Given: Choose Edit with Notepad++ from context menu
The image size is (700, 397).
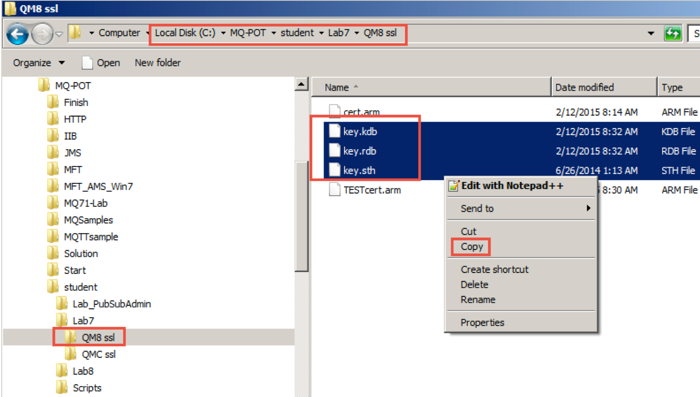Looking at the screenshot, I should [521, 186].
